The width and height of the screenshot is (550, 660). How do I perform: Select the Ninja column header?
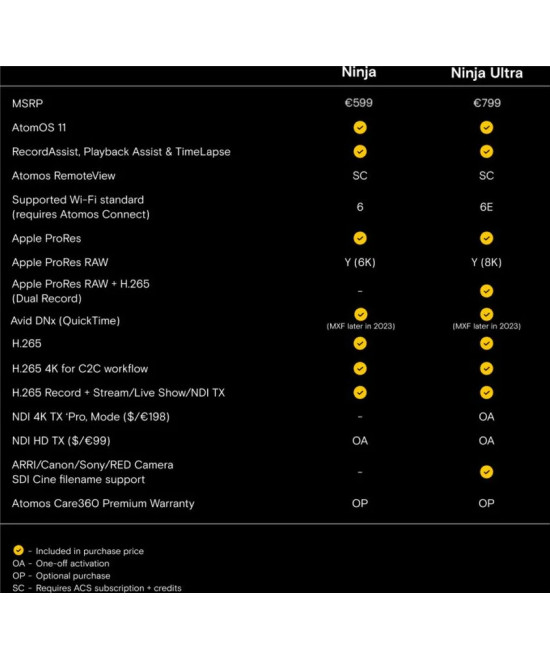click(x=359, y=72)
